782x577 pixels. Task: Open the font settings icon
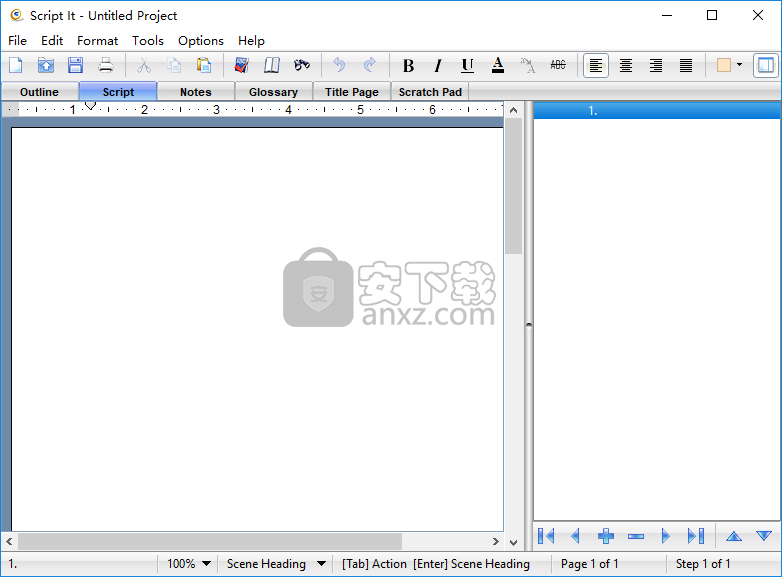528,65
